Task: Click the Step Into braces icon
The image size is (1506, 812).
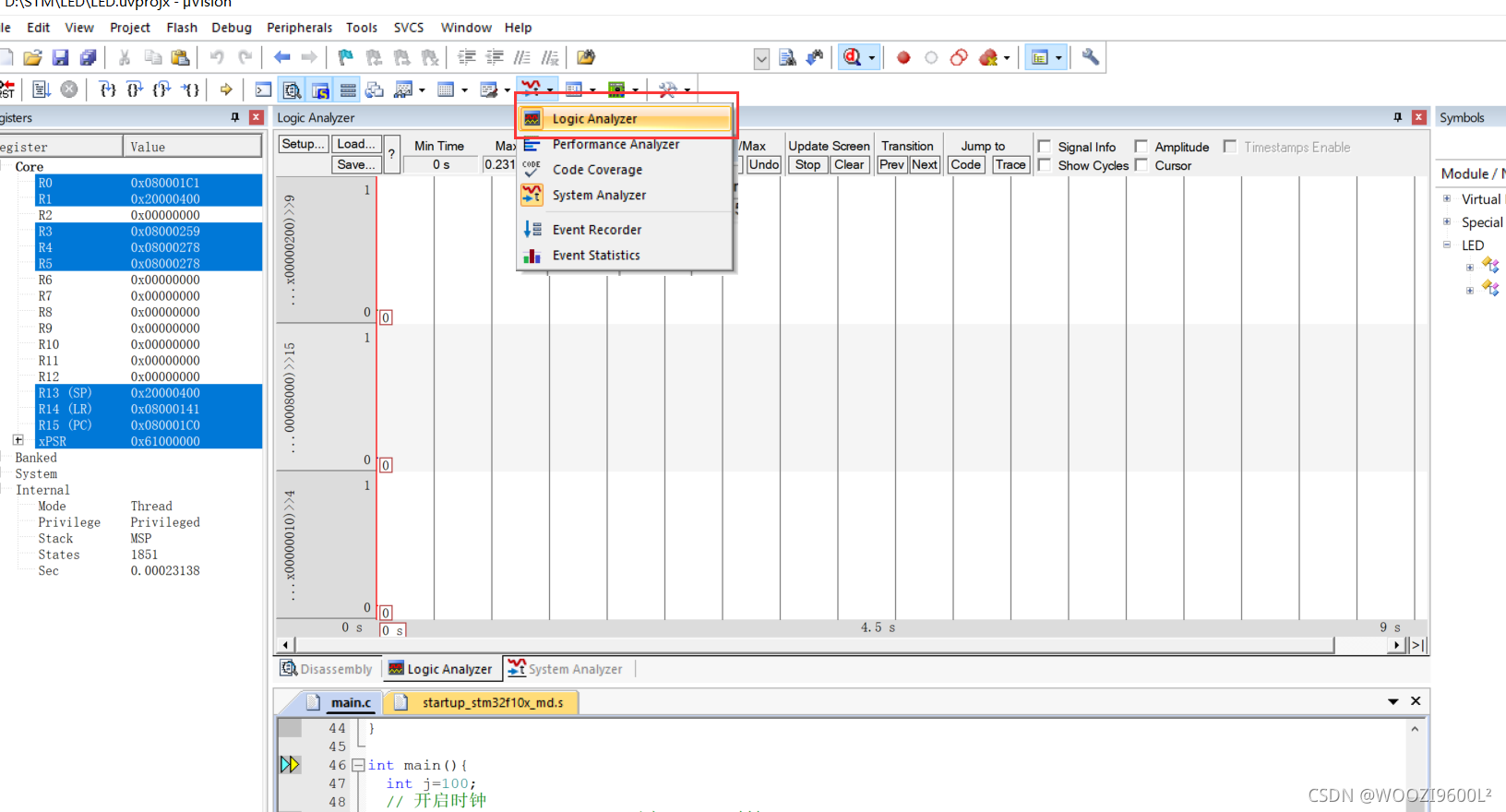Action: (107, 90)
